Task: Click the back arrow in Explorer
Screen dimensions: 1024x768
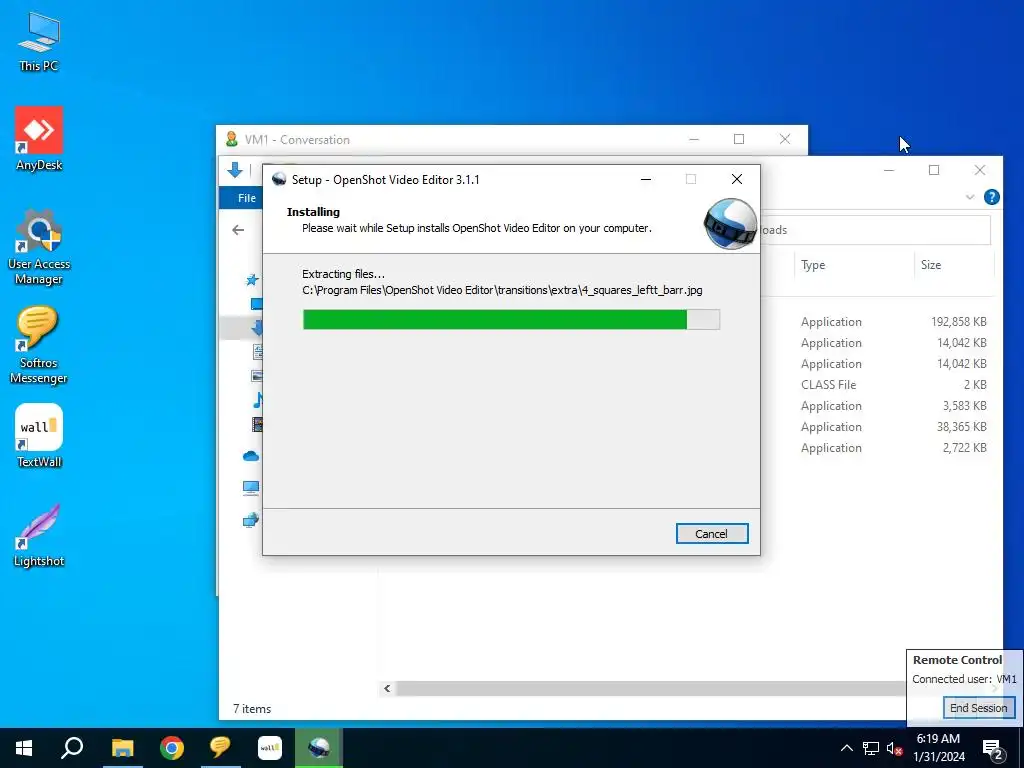Action: 238,230
